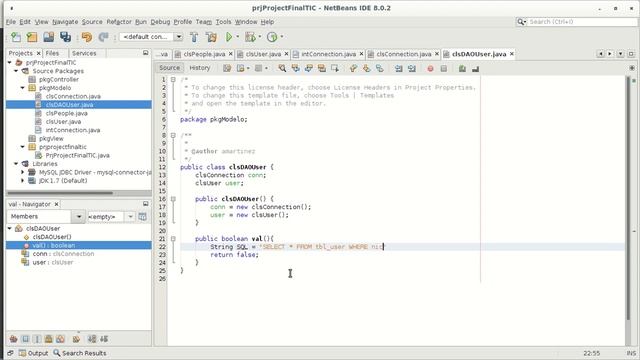The image size is (640, 360).
Task: Toggle Show Inherited Members in Navigator
Action: pyautogui.click(x=13, y=339)
